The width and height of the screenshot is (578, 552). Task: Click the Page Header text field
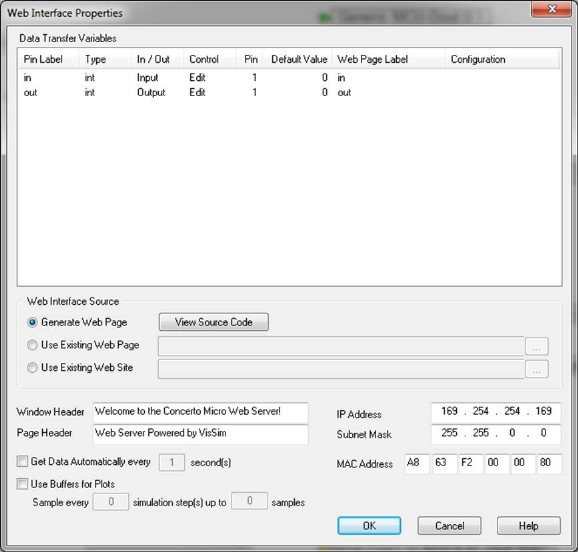click(x=200, y=434)
